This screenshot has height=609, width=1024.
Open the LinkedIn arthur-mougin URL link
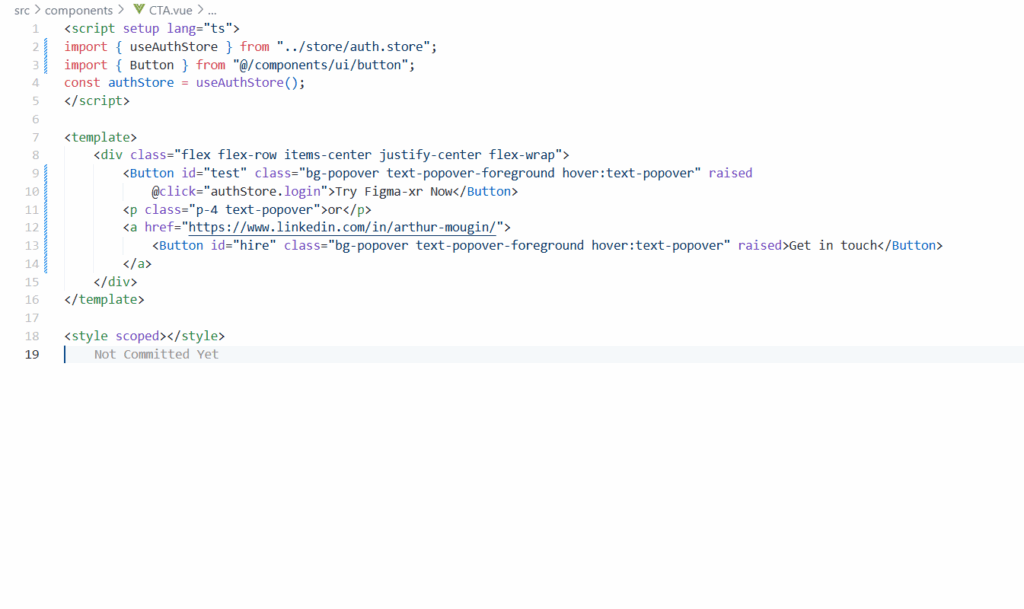coord(342,227)
